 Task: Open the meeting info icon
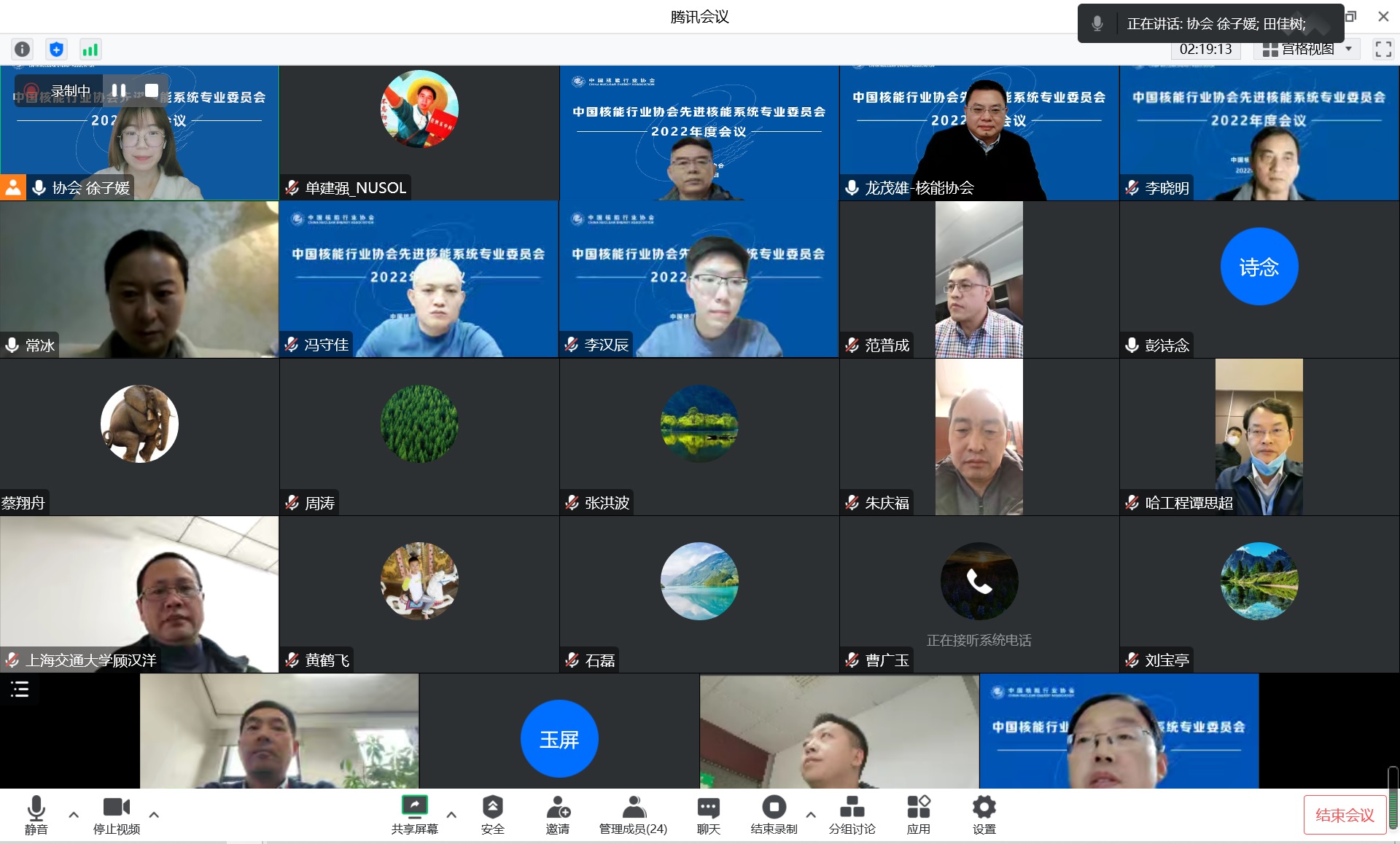click(23, 49)
